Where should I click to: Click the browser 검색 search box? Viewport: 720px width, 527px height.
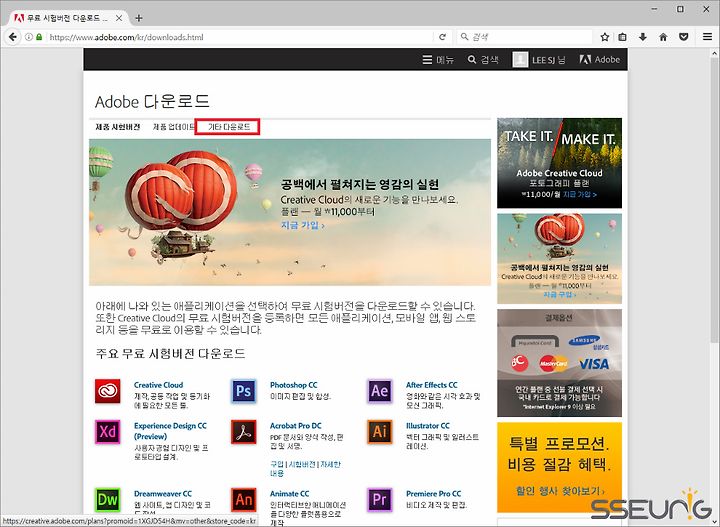click(x=525, y=37)
